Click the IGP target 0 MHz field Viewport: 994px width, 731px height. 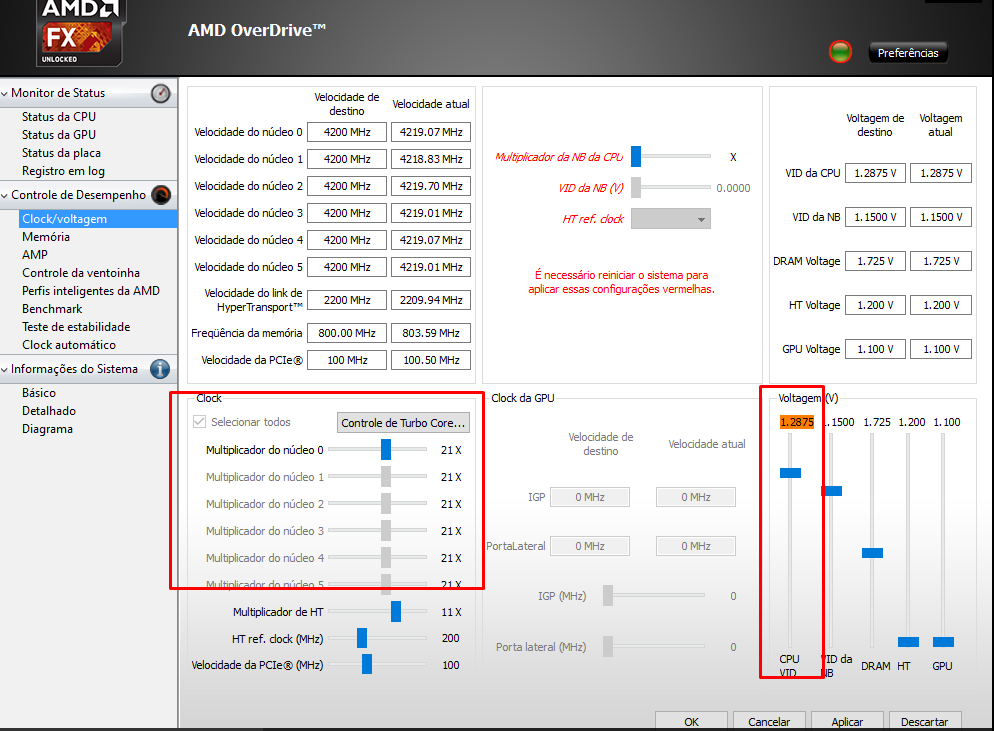tap(590, 497)
